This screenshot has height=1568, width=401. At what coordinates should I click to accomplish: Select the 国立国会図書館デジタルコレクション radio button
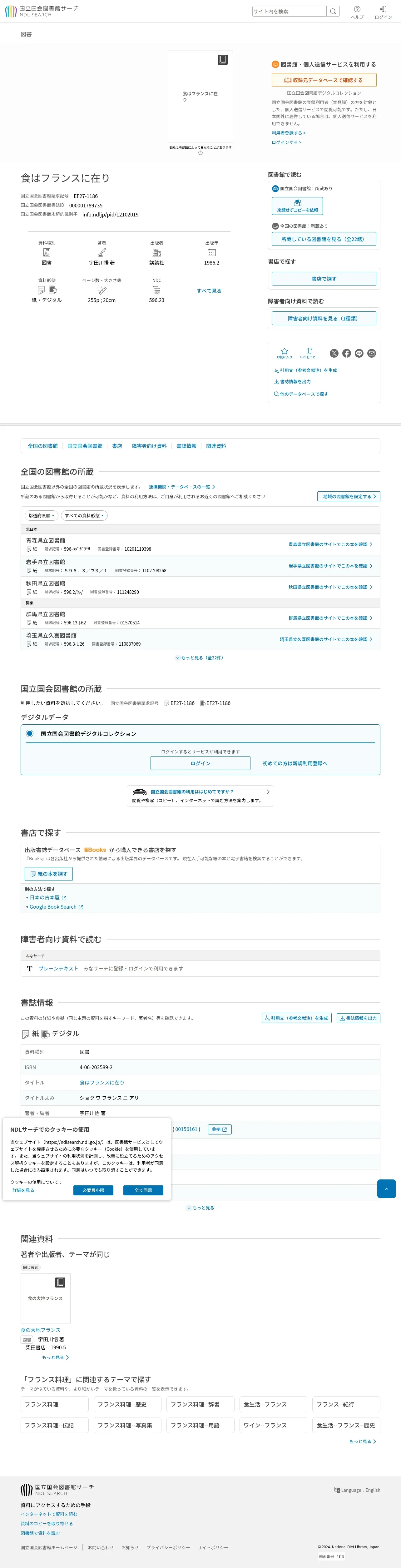[29, 733]
